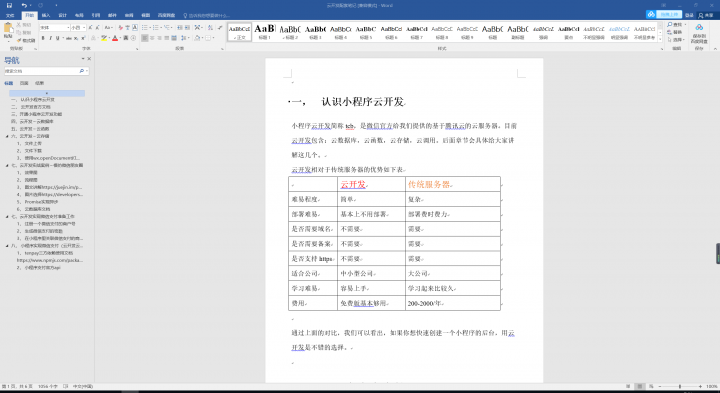Toggle Italic formatting
This screenshot has width=720, height=393.
(x=50, y=38)
